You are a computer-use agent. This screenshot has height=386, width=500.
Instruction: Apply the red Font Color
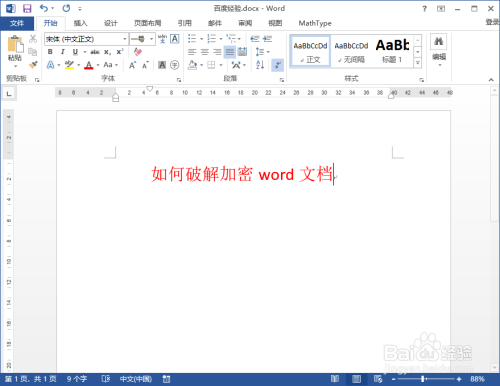click(x=88, y=65)
